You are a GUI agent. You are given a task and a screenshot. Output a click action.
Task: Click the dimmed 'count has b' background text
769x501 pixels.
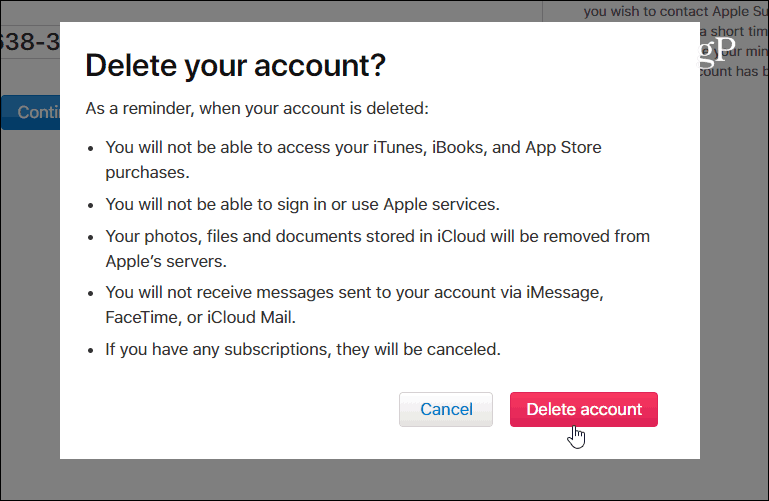pyautogui.click(x=734, y=72)
